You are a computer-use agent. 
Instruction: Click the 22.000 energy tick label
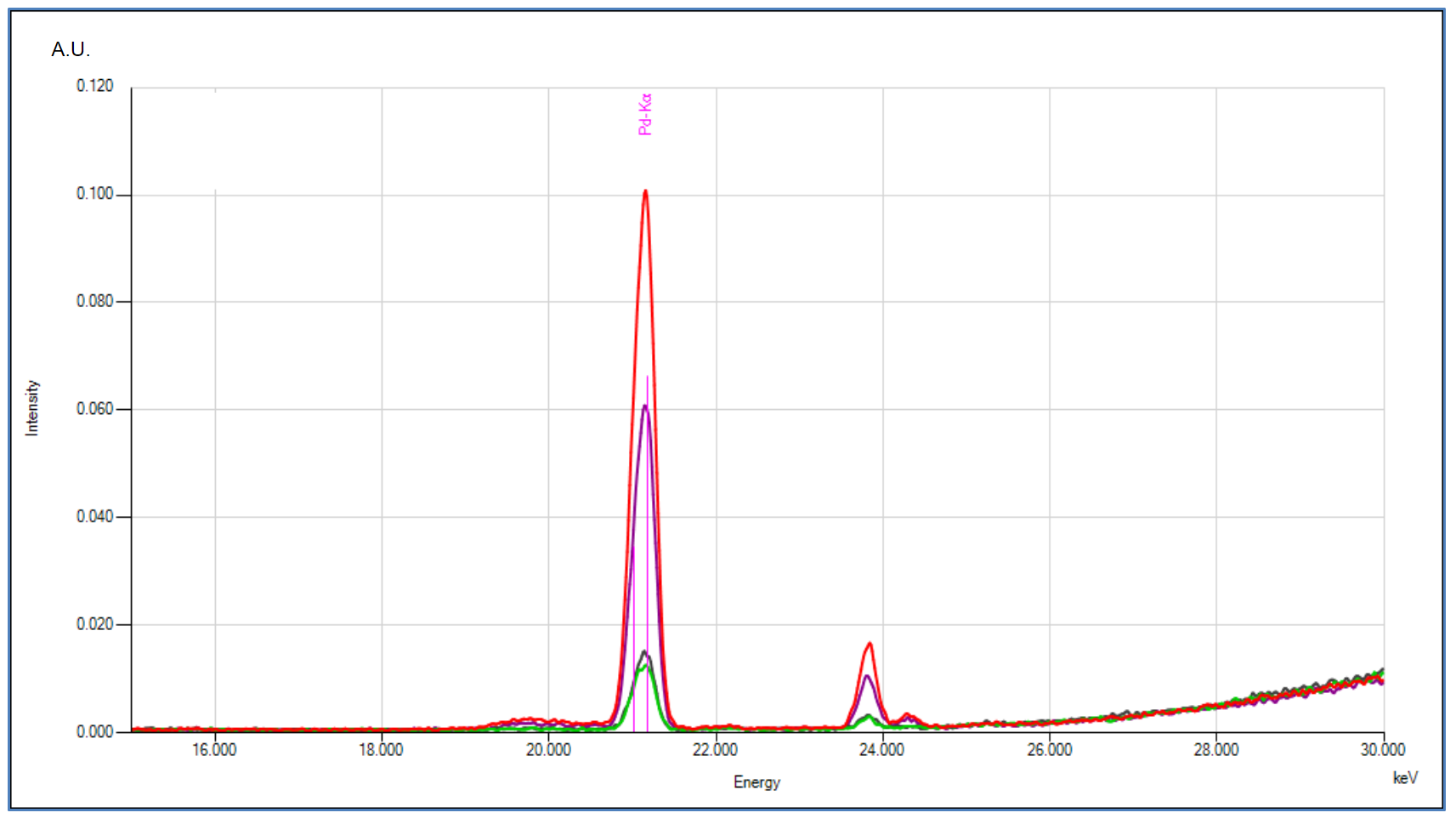[715, 749]
